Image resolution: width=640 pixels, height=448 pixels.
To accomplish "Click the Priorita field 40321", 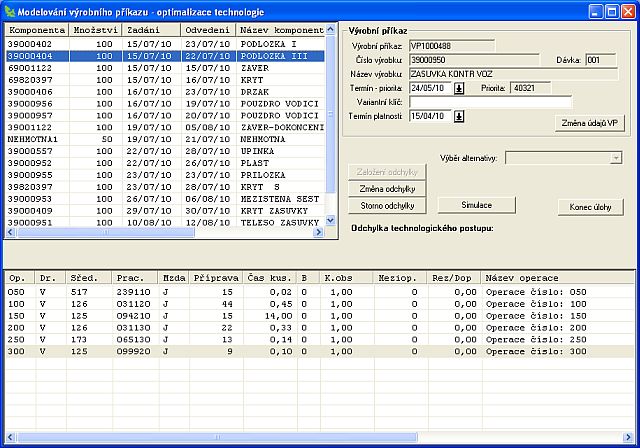I will click(x=531, y=88).
